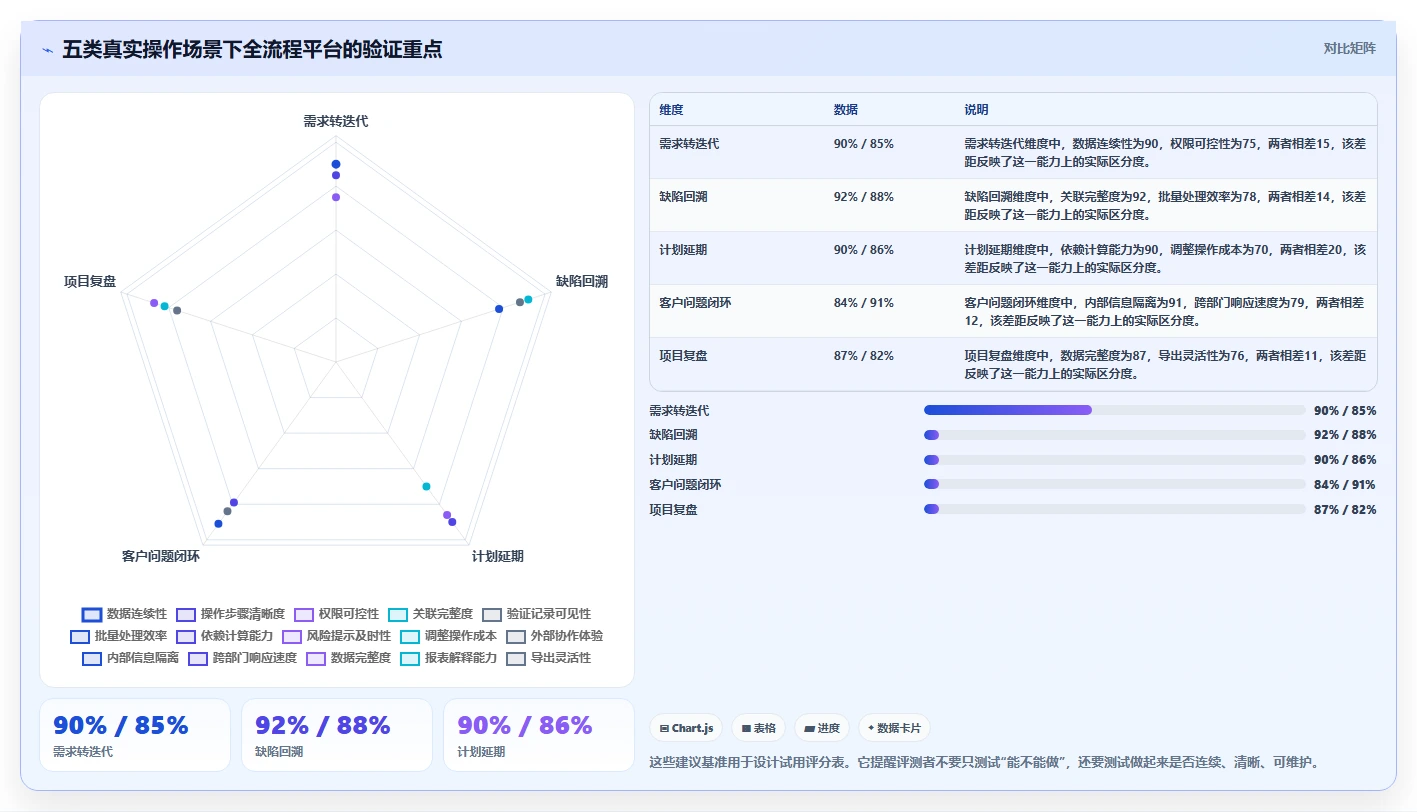The width and height of the screenshot is (1417, 812).
Task: Click the Chart.js tag pill
Action: click(686, 728)
